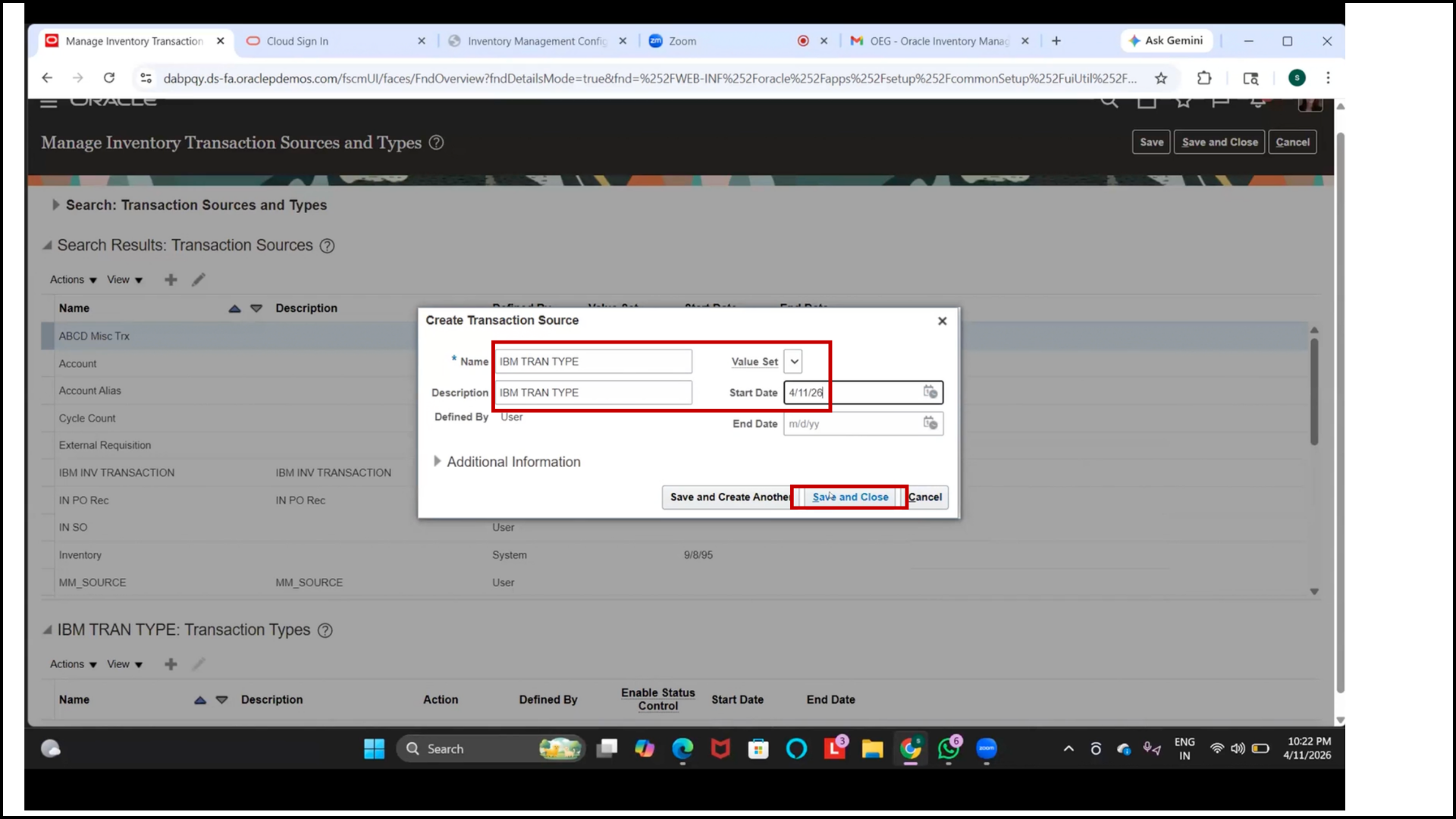Click the table scrollbar down arrow
Screen dimensions: 1456x819
click(x=1314, y=591)
